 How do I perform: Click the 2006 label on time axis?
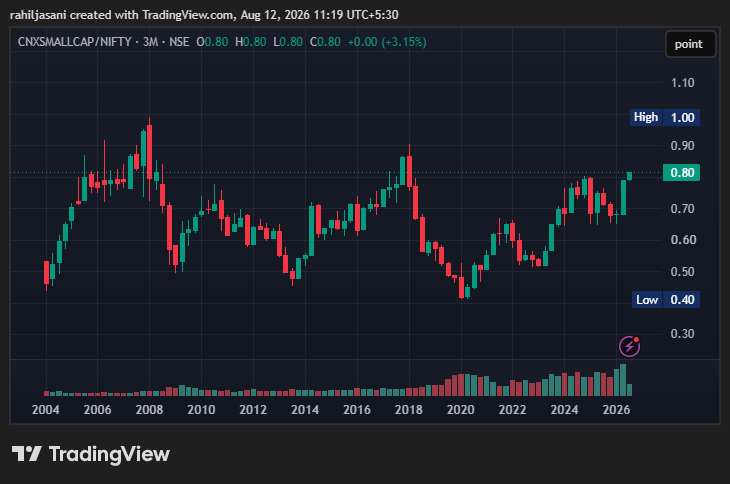click(x=97, y=410)
